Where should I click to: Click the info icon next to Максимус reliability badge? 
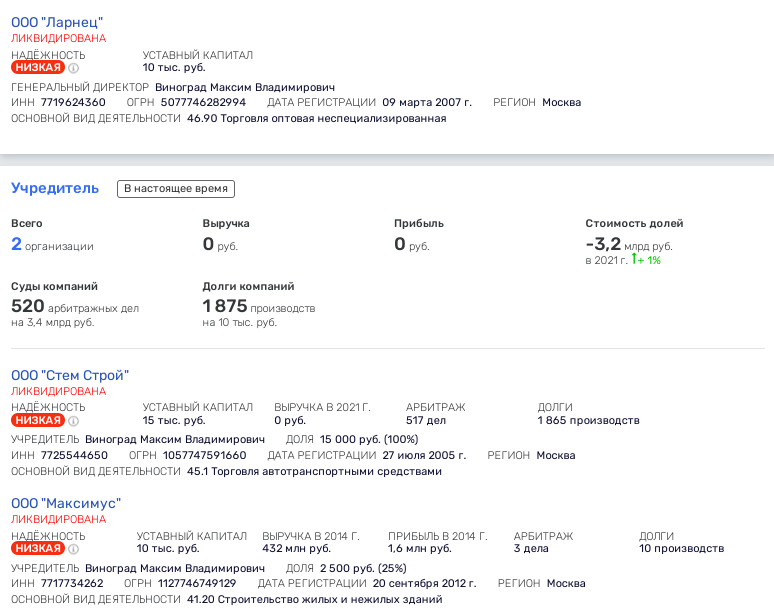(74, 549)
